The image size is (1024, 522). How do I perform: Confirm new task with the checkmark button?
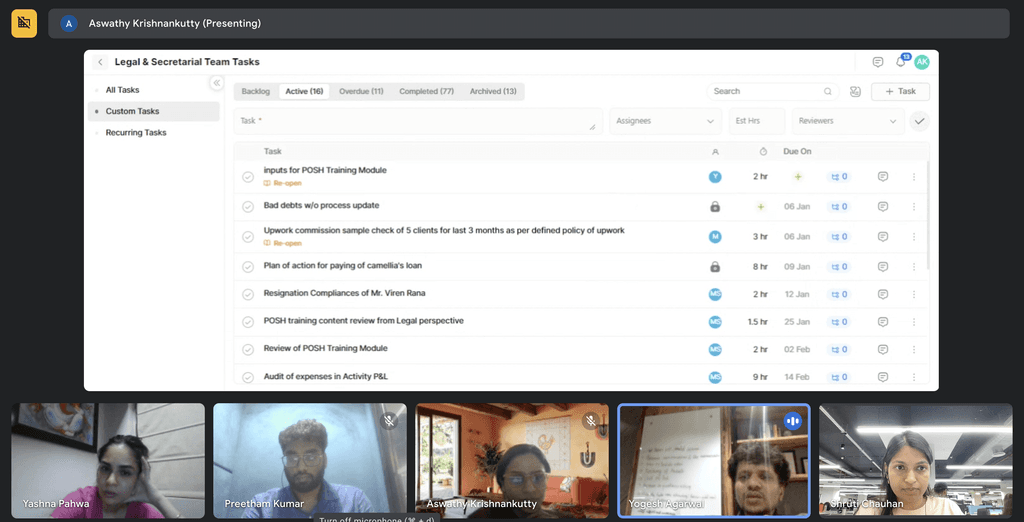(x=920, y=121)
